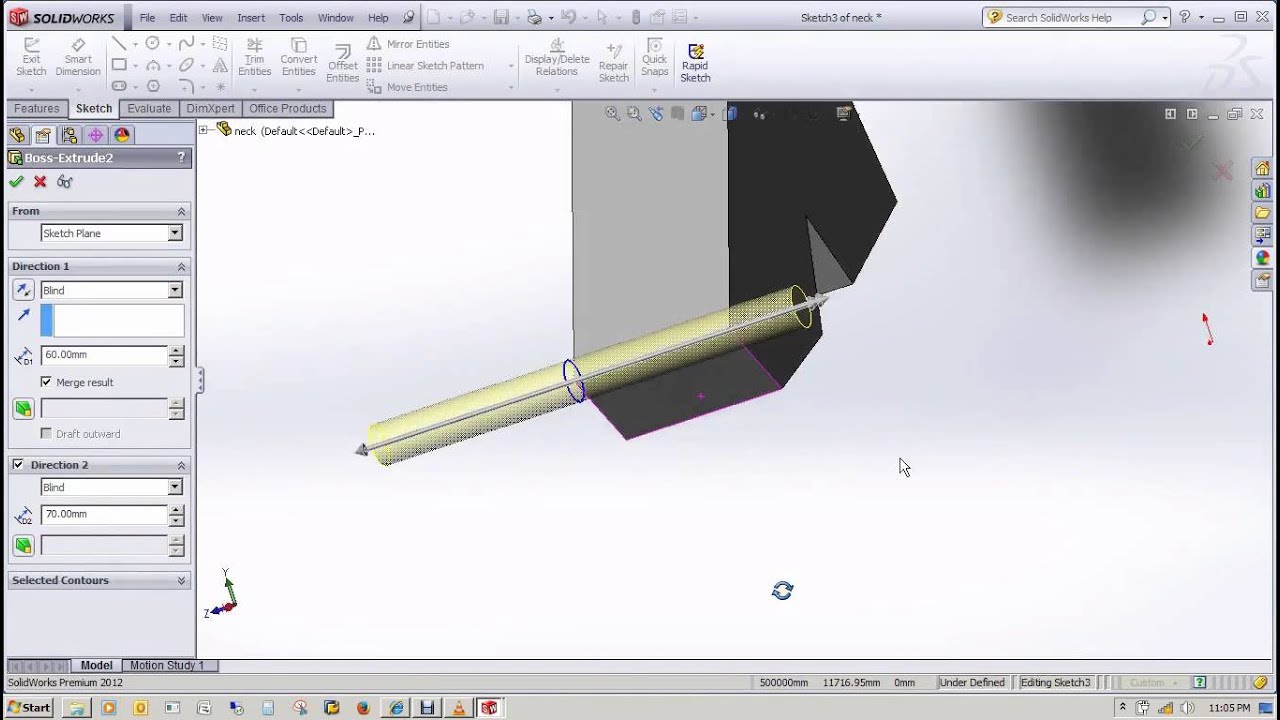
Task: Open the Insert menu
Action: 251,18
